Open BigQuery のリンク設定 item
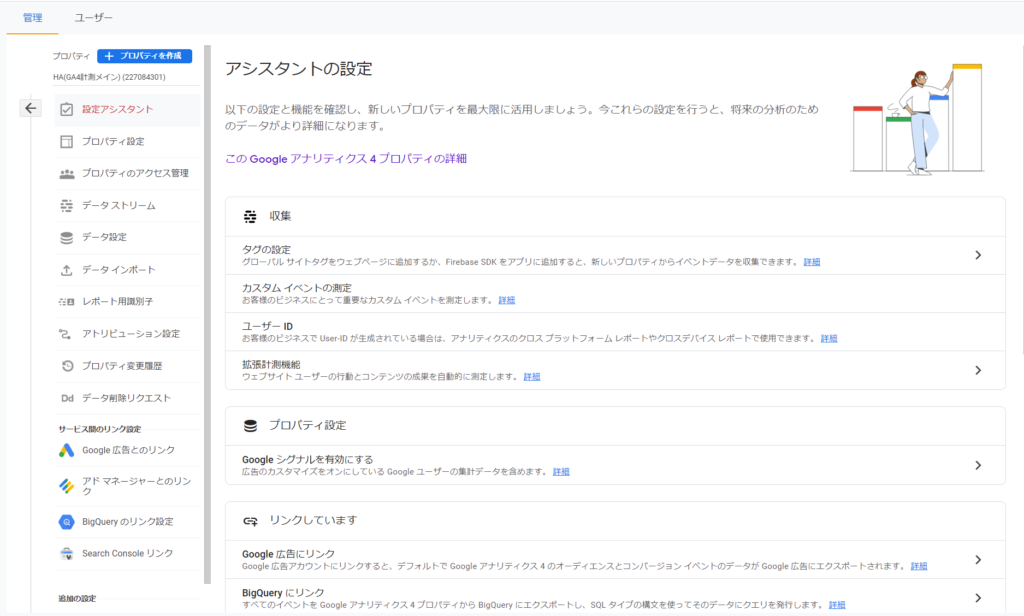The width and height of the screenshot is (1024, 616). tap(127, 522)
